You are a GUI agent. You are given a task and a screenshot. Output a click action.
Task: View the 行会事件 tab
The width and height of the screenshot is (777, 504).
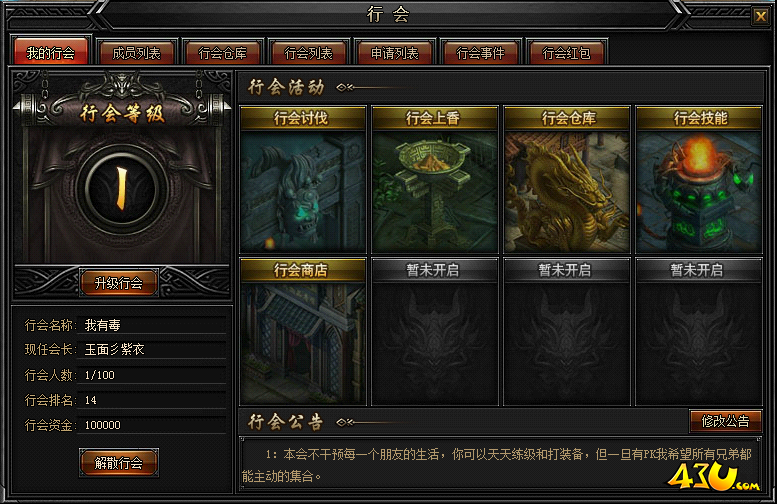tap(481, 53)
